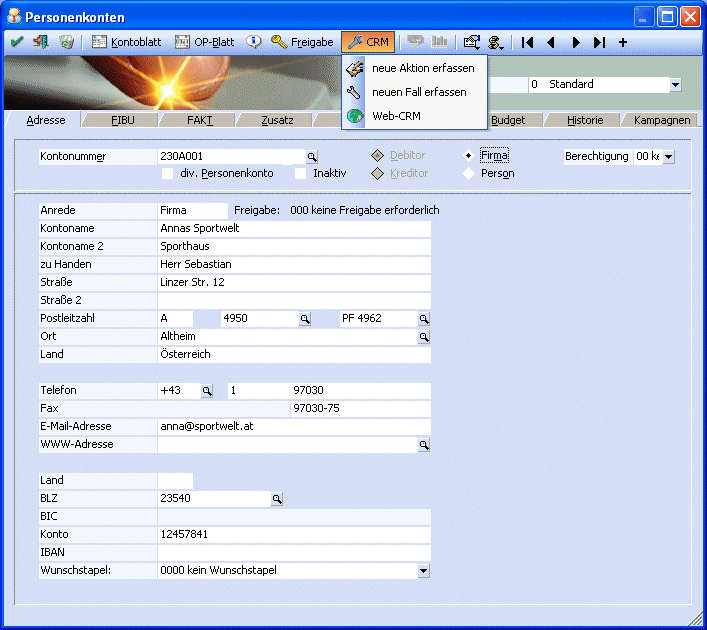Switch to the Zusatz tab
Image resolution: width=707 pixels, height=630 pixels.
coord(277,120)
